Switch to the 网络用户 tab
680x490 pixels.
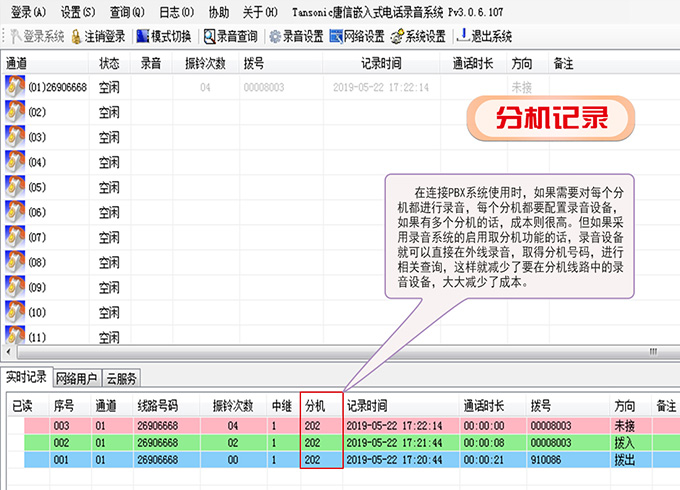click(x=76, y=379)
